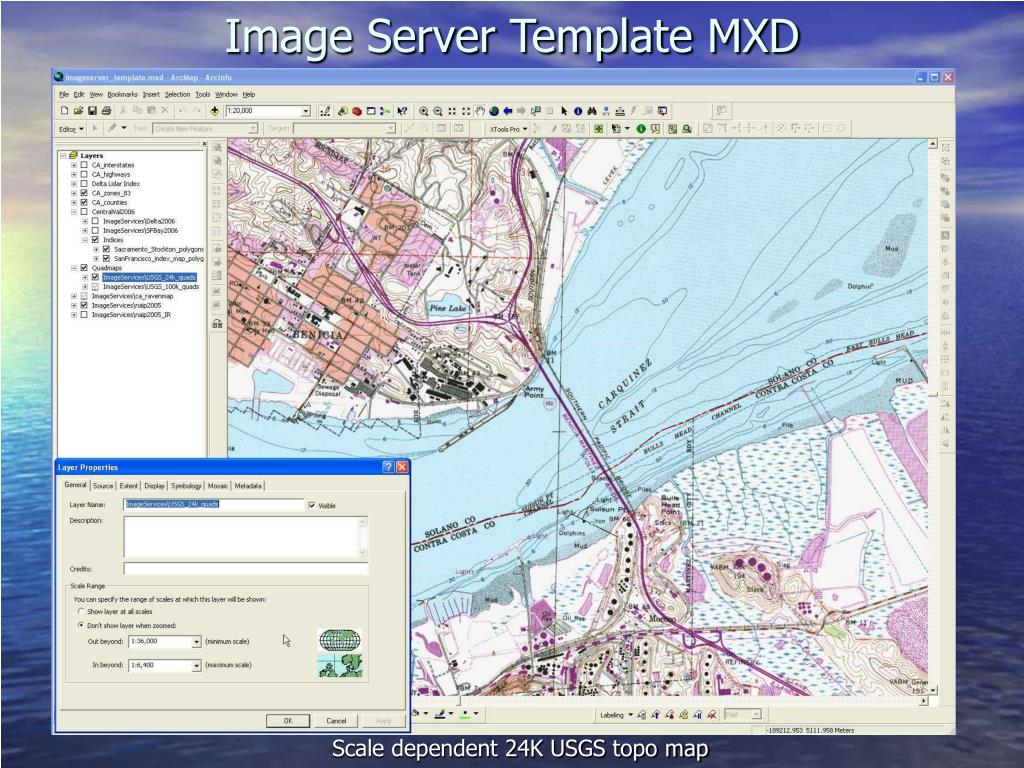Screen dimensions: 1024x768
Task: Click Cancel in Layer Properties
Action: coord(336,720)
